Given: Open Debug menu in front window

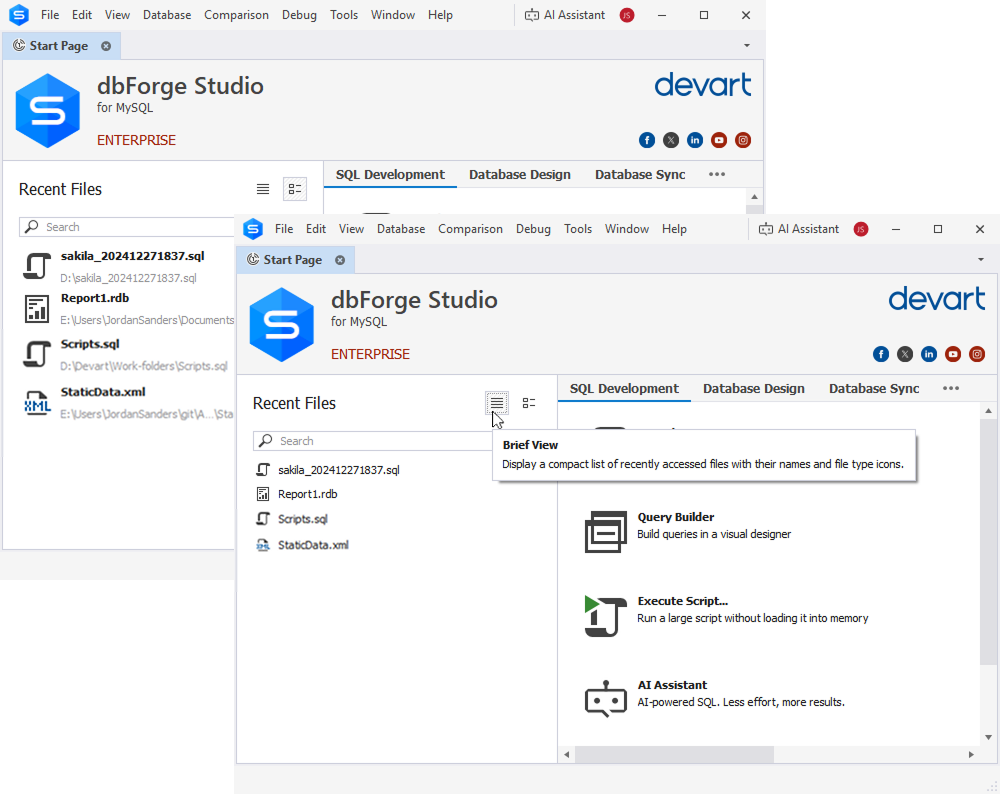Looking at the screenshot, I should (533, 229).
